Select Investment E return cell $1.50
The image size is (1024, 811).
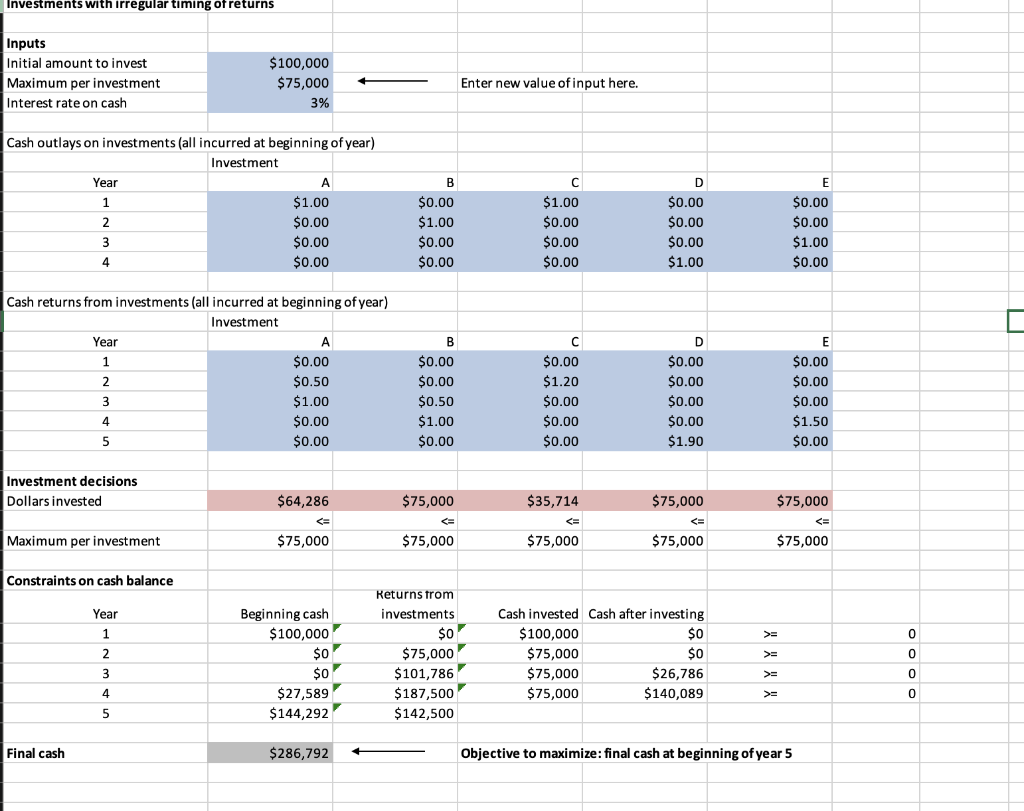[x=769, y=421]
